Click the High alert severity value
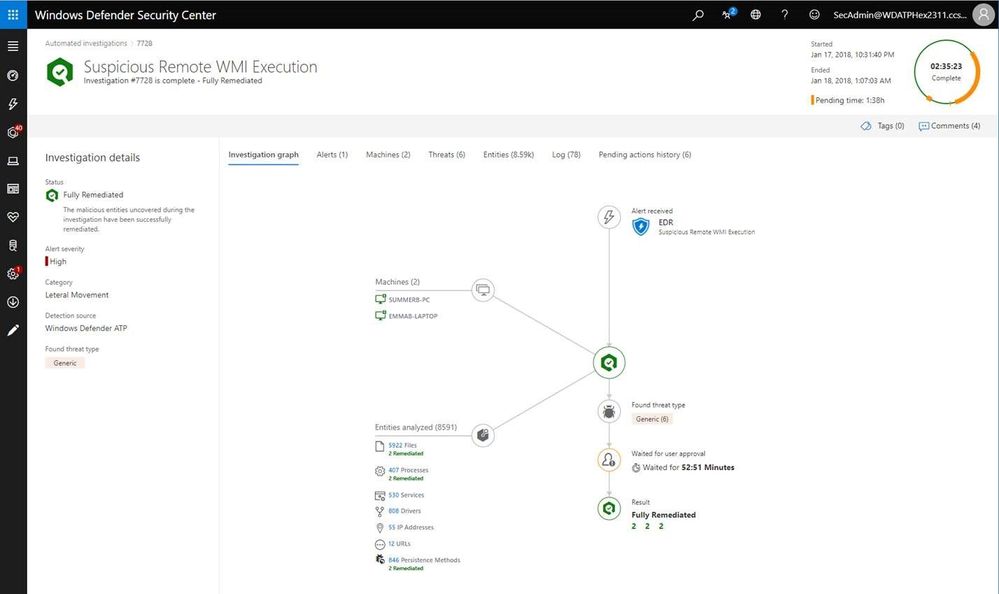The height and width of the screenshot is (594, 999). pyautogui.click(x=58, y=261)
